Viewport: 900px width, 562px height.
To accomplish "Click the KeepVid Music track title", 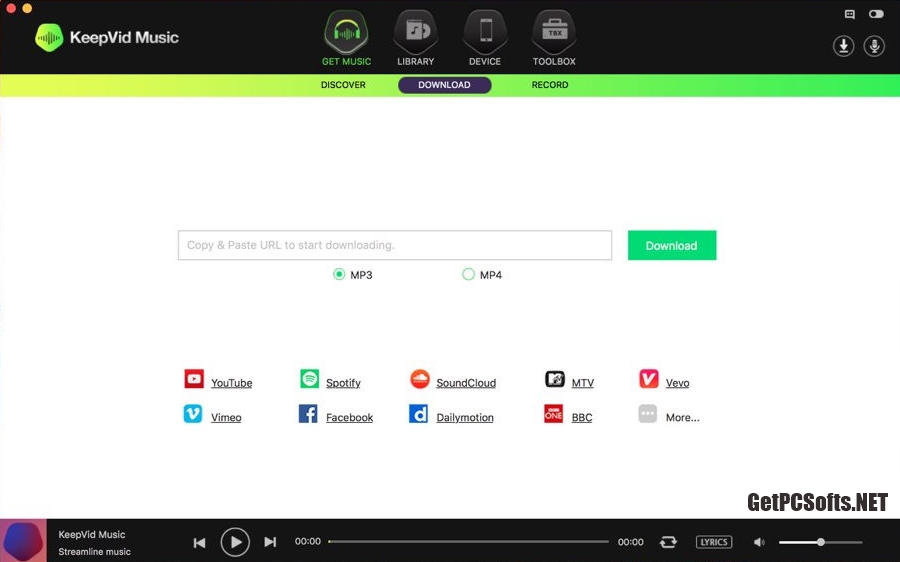I will point(92,534).
